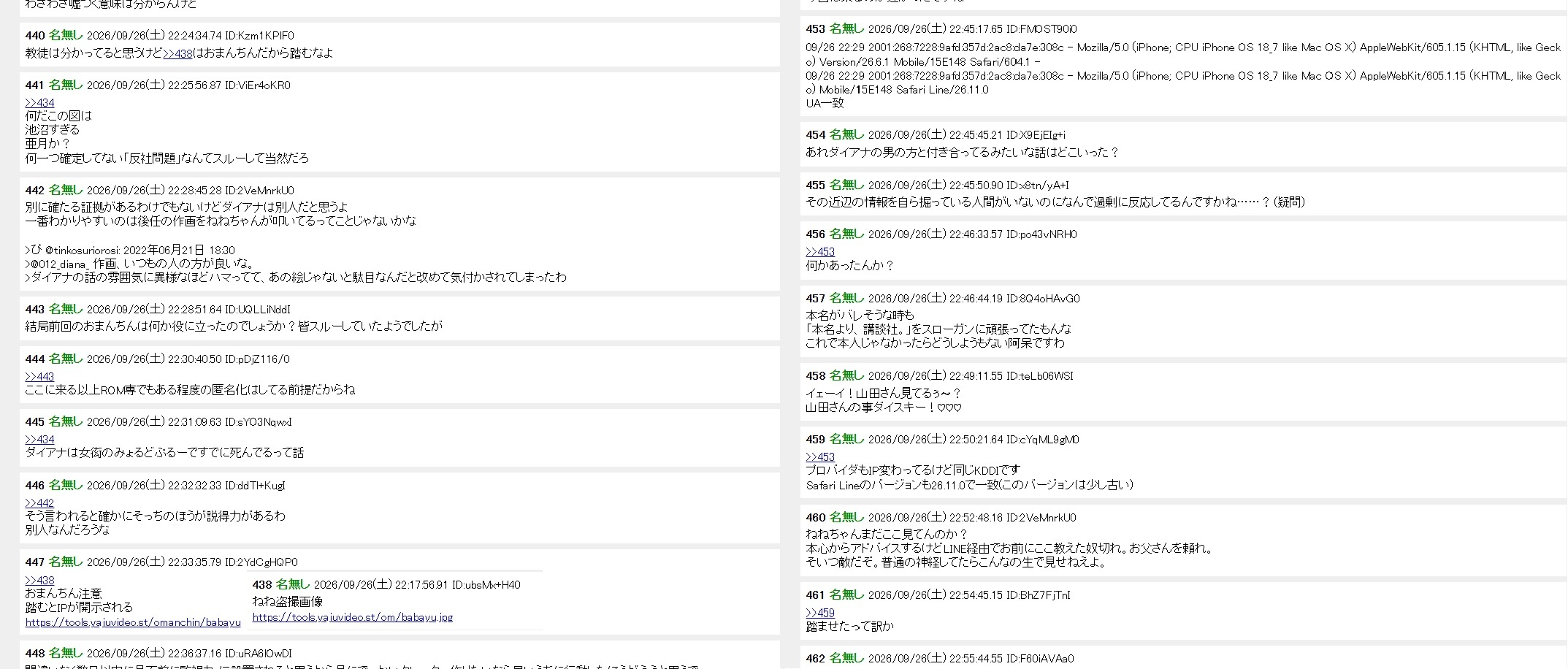Screen dimensions: 1568x669
Task: Open the omanchin/babayu URL in post 447
Action: (x=133, y=622)
